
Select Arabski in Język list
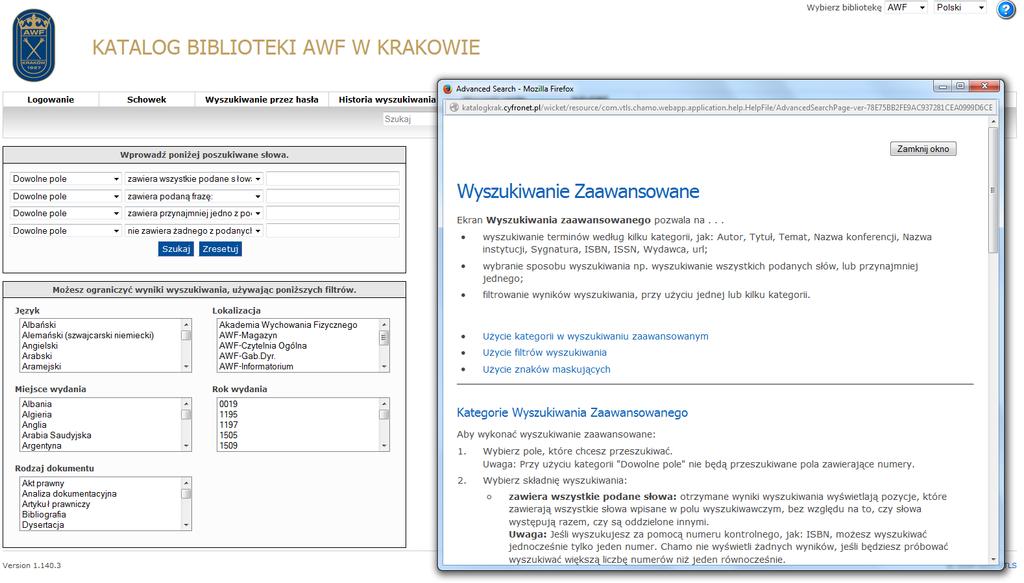point(37,356)
